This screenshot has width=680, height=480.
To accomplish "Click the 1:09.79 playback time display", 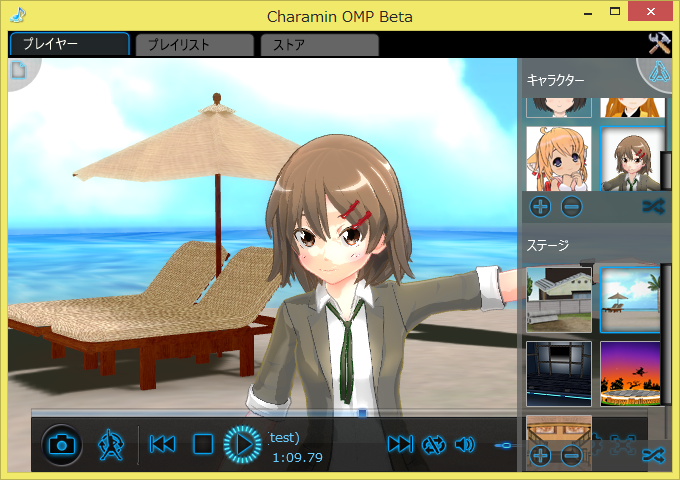I will tap(298, 457).
